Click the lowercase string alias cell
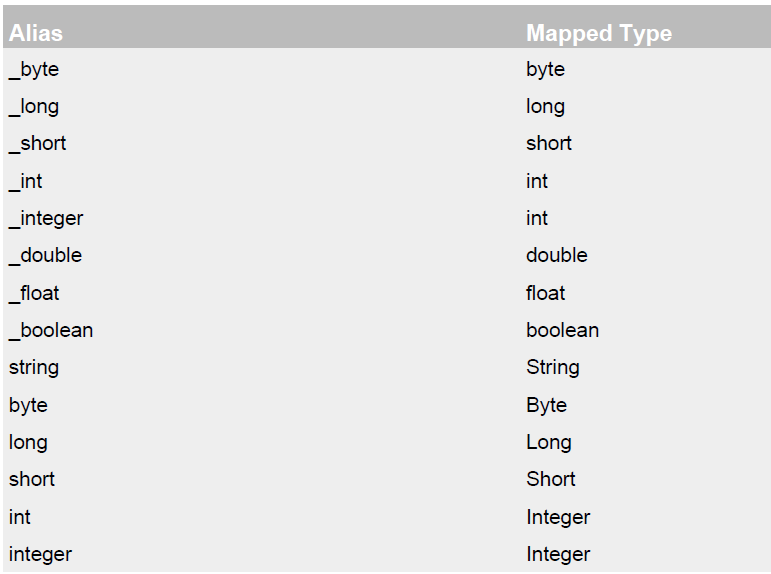This screenshot has height=574, width=771. 34,368
